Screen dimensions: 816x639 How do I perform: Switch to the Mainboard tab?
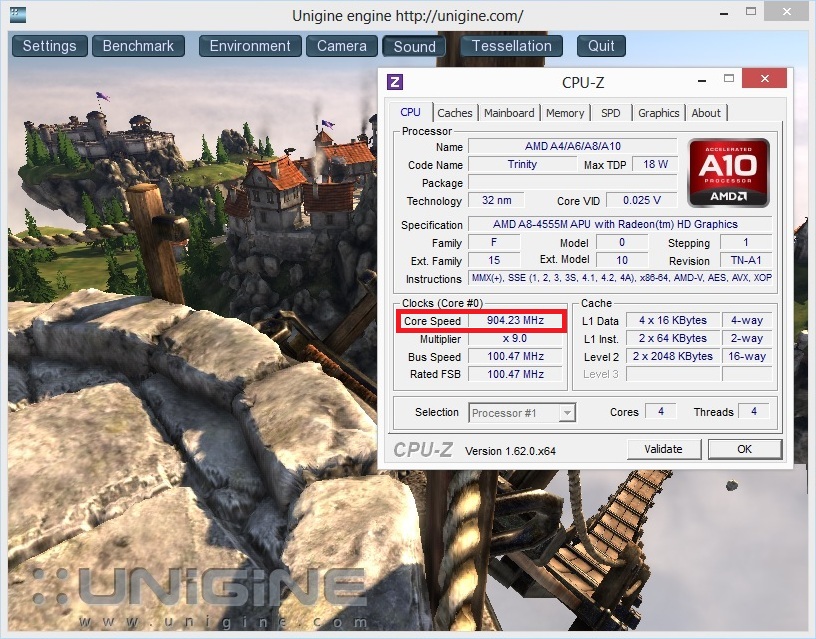(x=509, y=113)
